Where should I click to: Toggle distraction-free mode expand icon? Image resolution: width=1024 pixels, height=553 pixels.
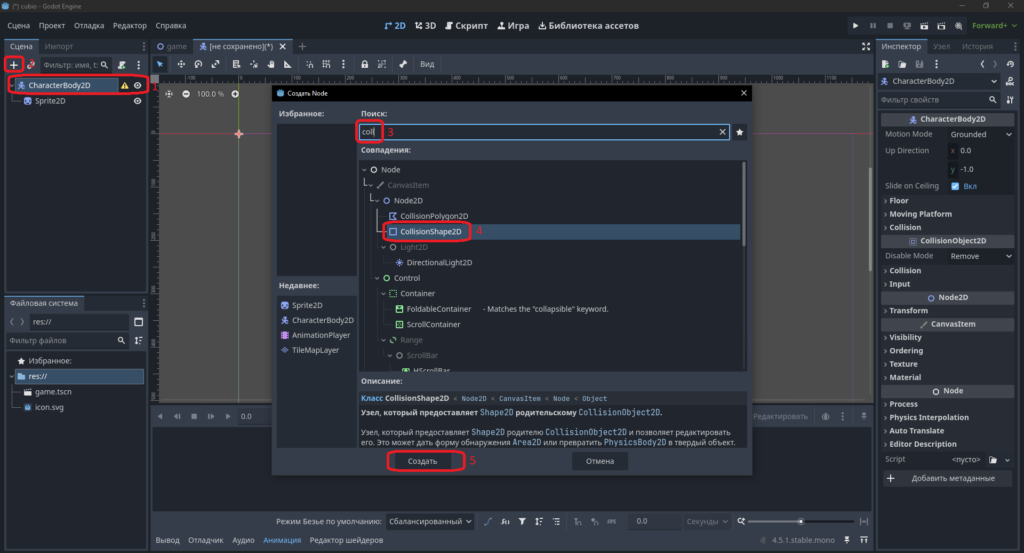point(866,46)
